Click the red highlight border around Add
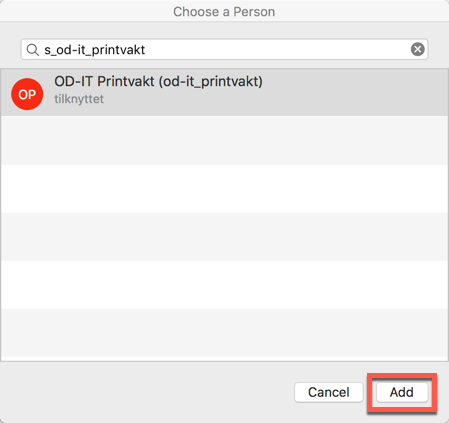 pyautogui.click(x=402, y=375)
